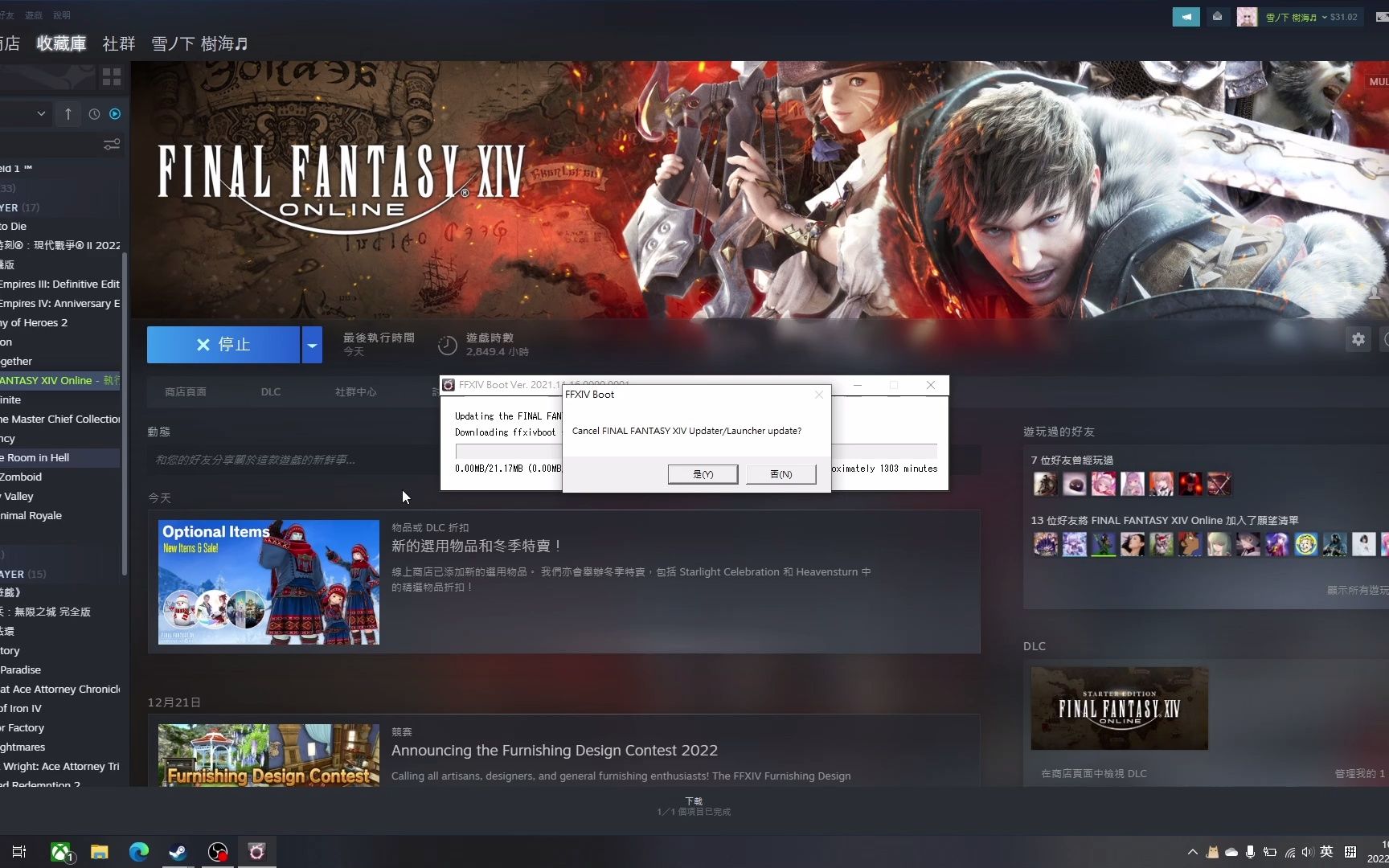Viewport: 1389px width, 868px height.
Task: Open Windows Task View button
Action: pyautogui.click(x=19, y=852)
